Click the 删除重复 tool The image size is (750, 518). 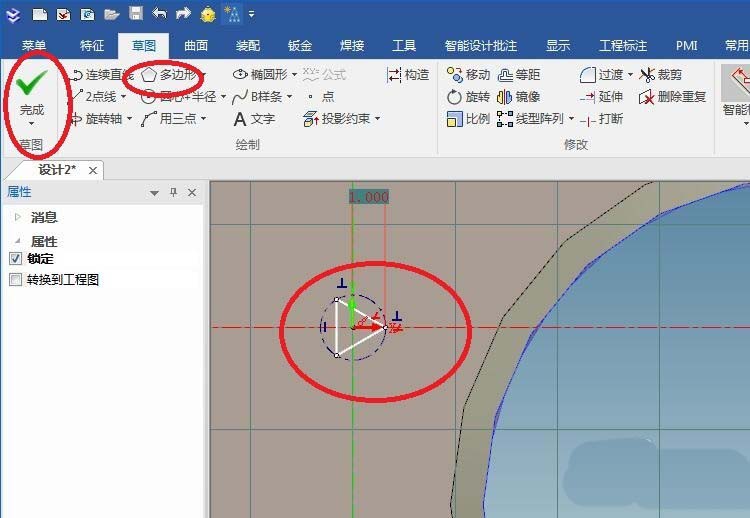[673, 97]
